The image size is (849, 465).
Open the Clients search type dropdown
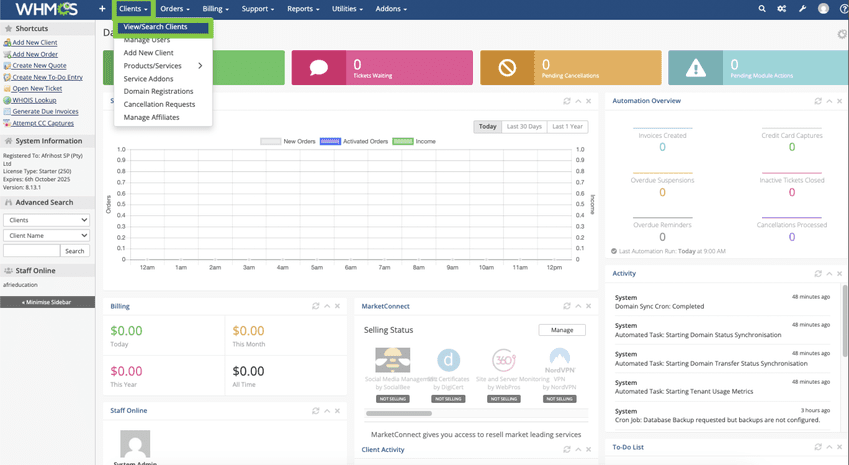46,220
